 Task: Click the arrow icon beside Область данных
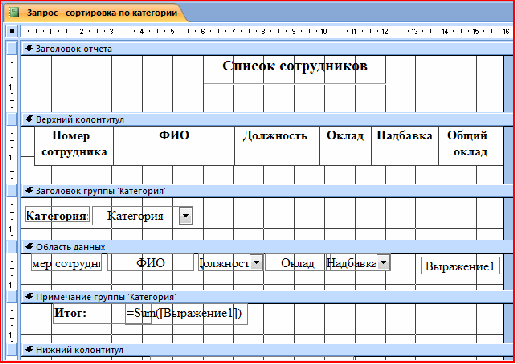point(29,247)
